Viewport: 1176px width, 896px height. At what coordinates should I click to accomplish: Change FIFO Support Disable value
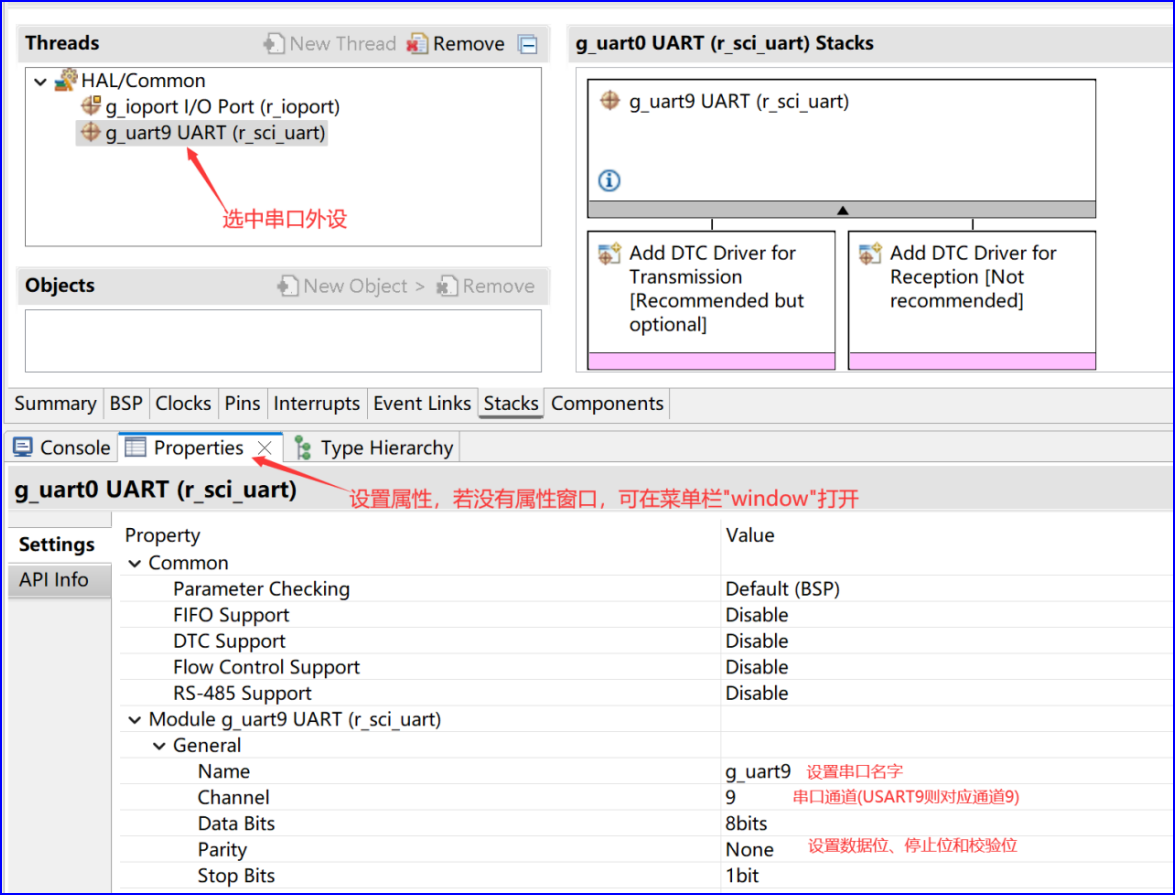(x=946, y=615)
